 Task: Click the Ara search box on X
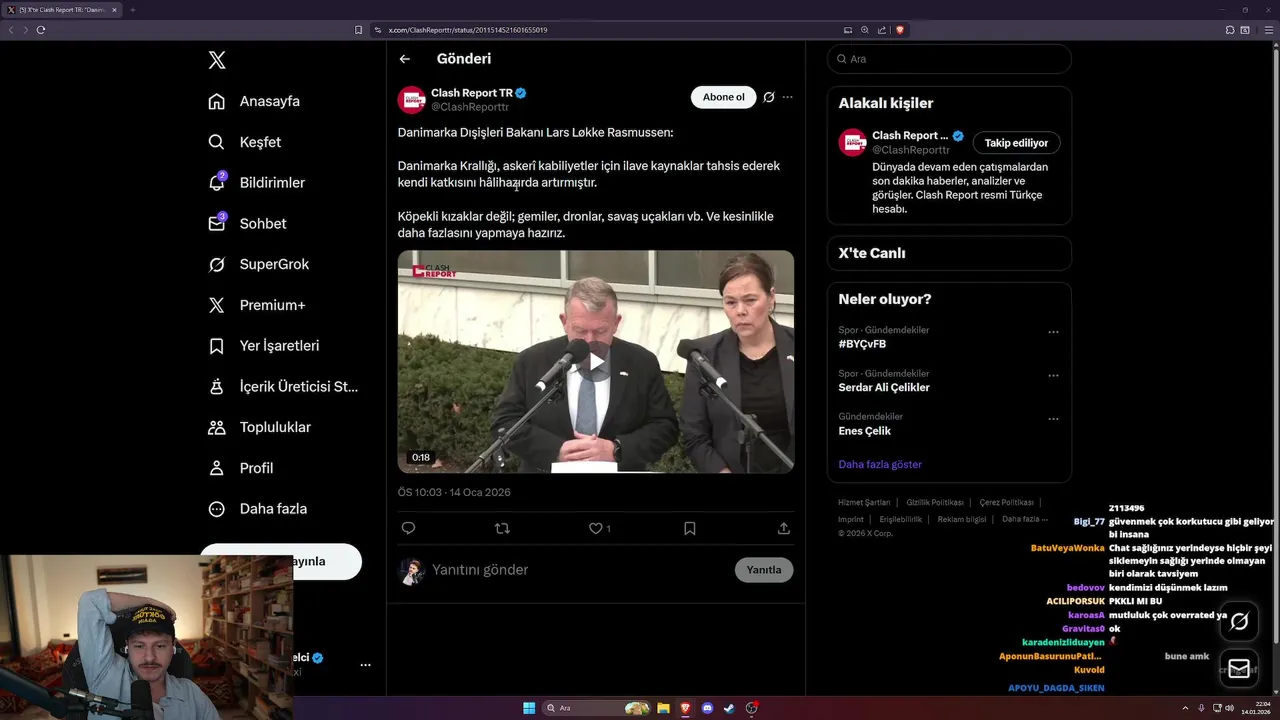point(949,59)
